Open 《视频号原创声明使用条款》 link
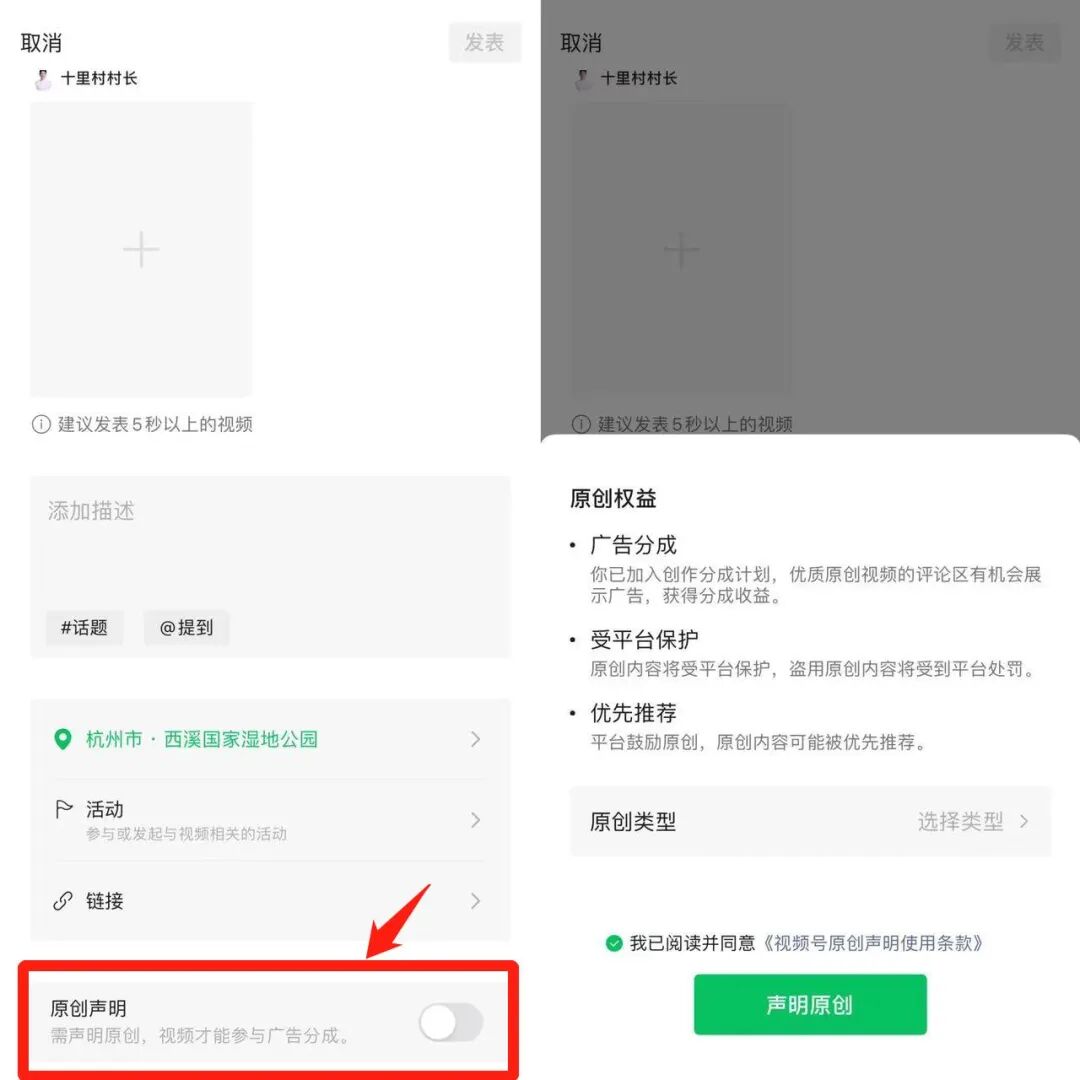 point(872,943)
